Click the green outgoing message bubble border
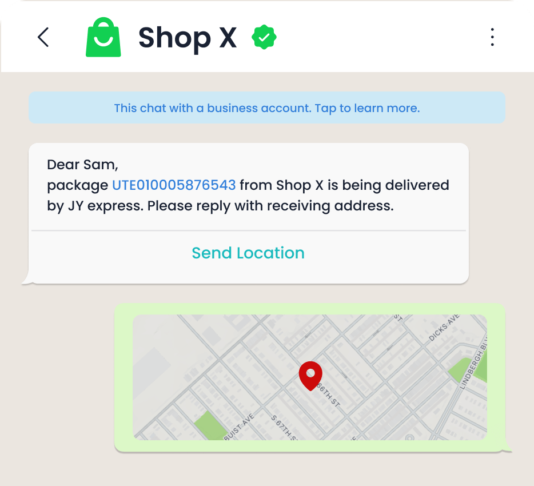Viewport: 534px width, 486px height. click(x=310, y=309)
